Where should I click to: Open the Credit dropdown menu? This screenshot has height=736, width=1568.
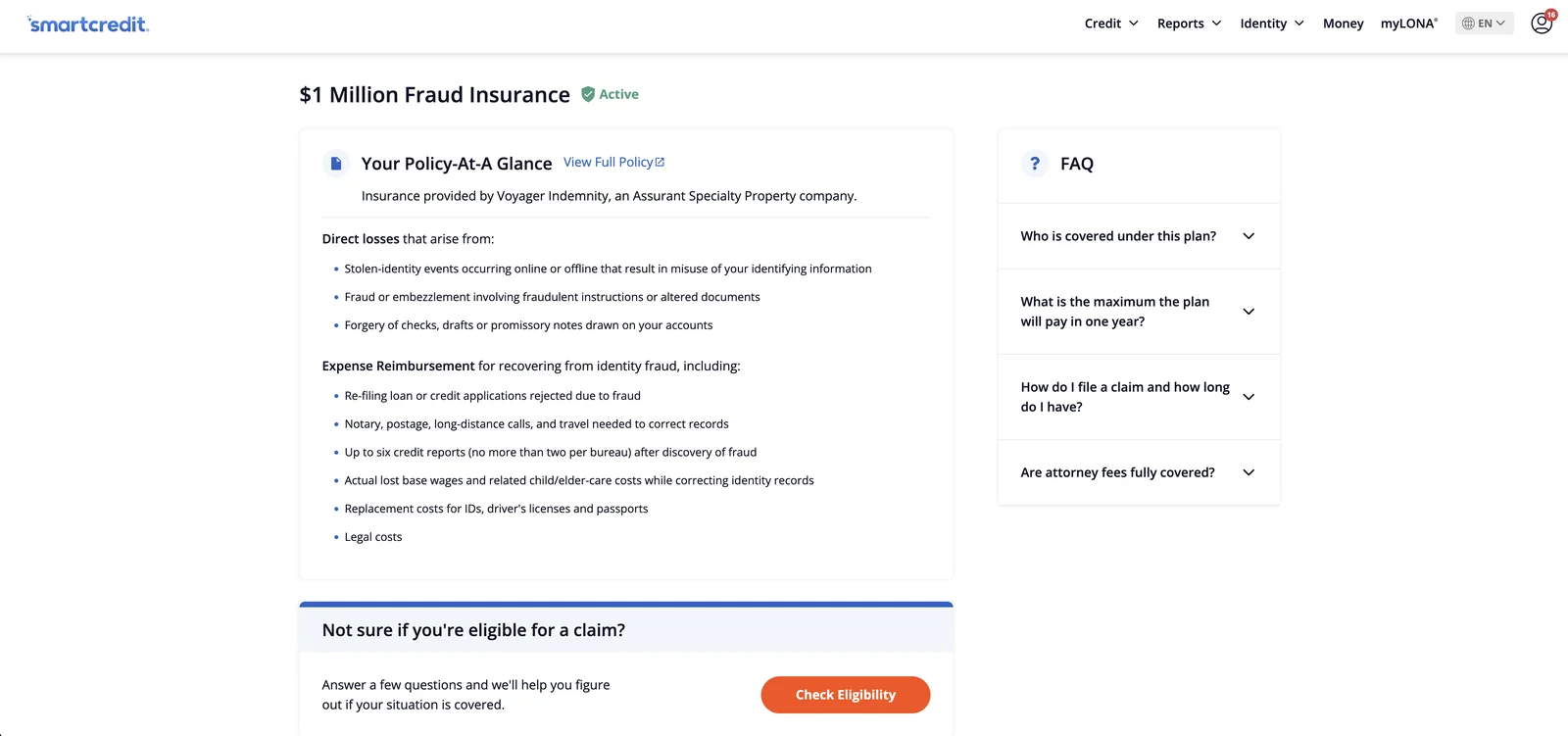click(x=1111, y=24)
